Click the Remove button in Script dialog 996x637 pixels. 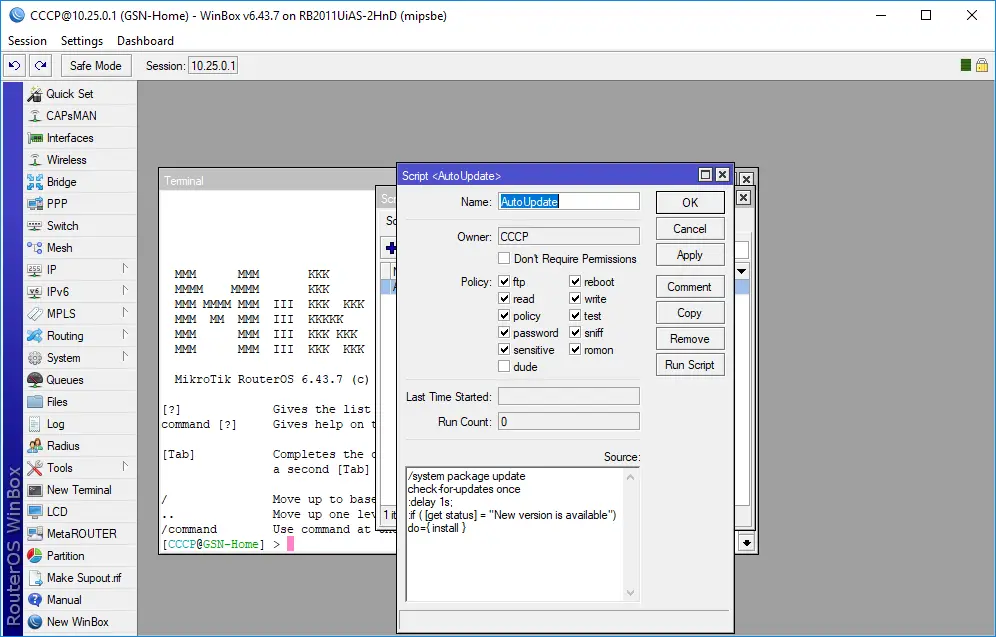[x=690, y=339]
